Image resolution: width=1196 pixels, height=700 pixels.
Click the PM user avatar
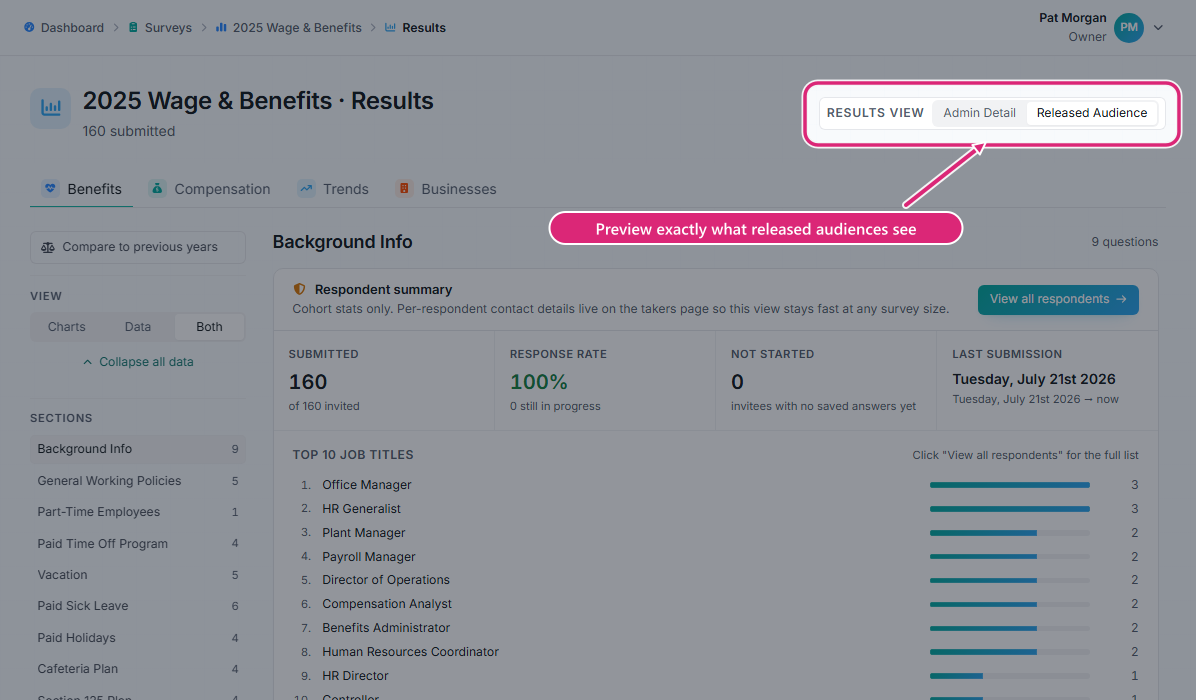click(x=1128, y=27)
